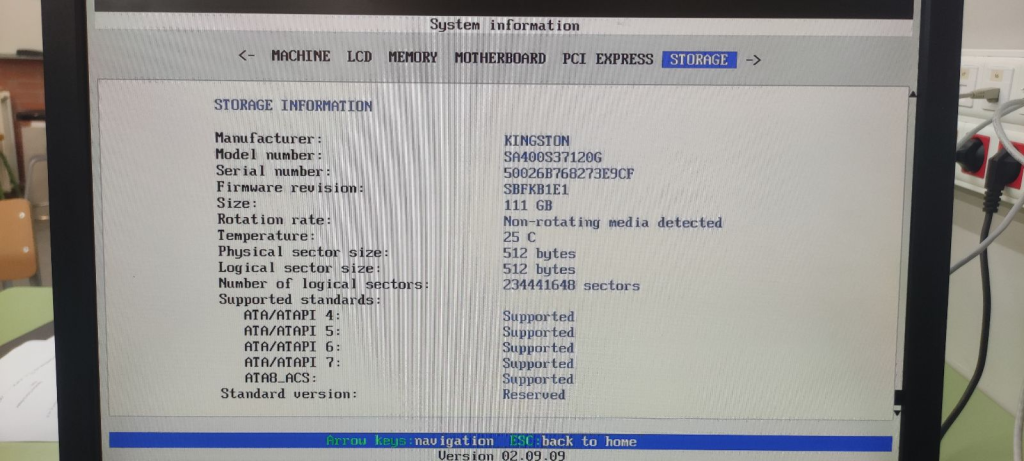Select the KINGSTON manufacturer value
This screenshot has width=1024, height=461.
click(537, 140)
